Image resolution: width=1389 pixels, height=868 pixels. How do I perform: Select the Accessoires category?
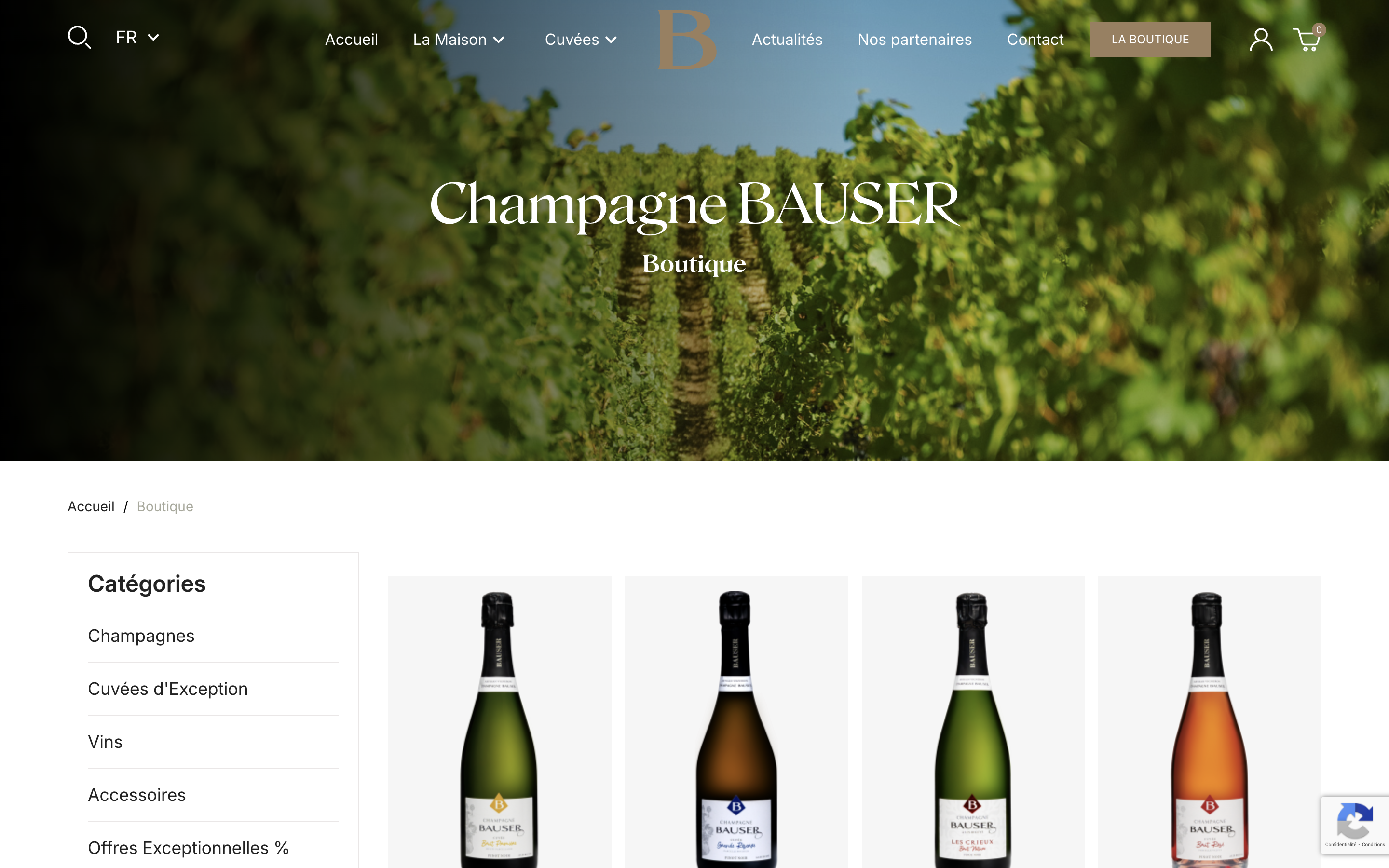136,795
